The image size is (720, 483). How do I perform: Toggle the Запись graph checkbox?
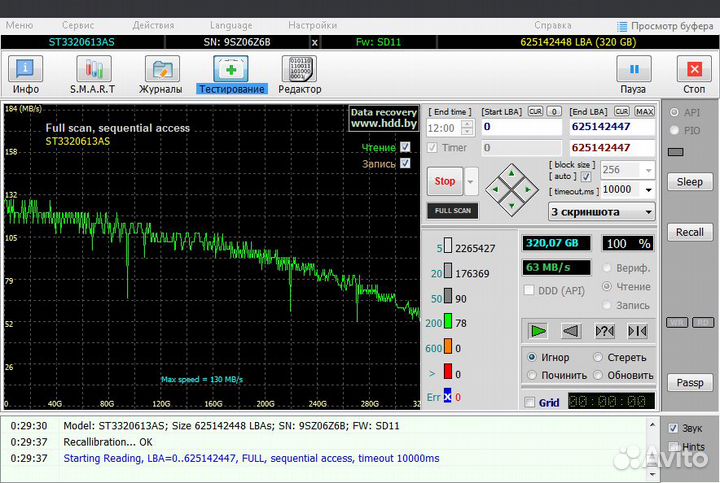pyautogui.click(x=405, y=163)
